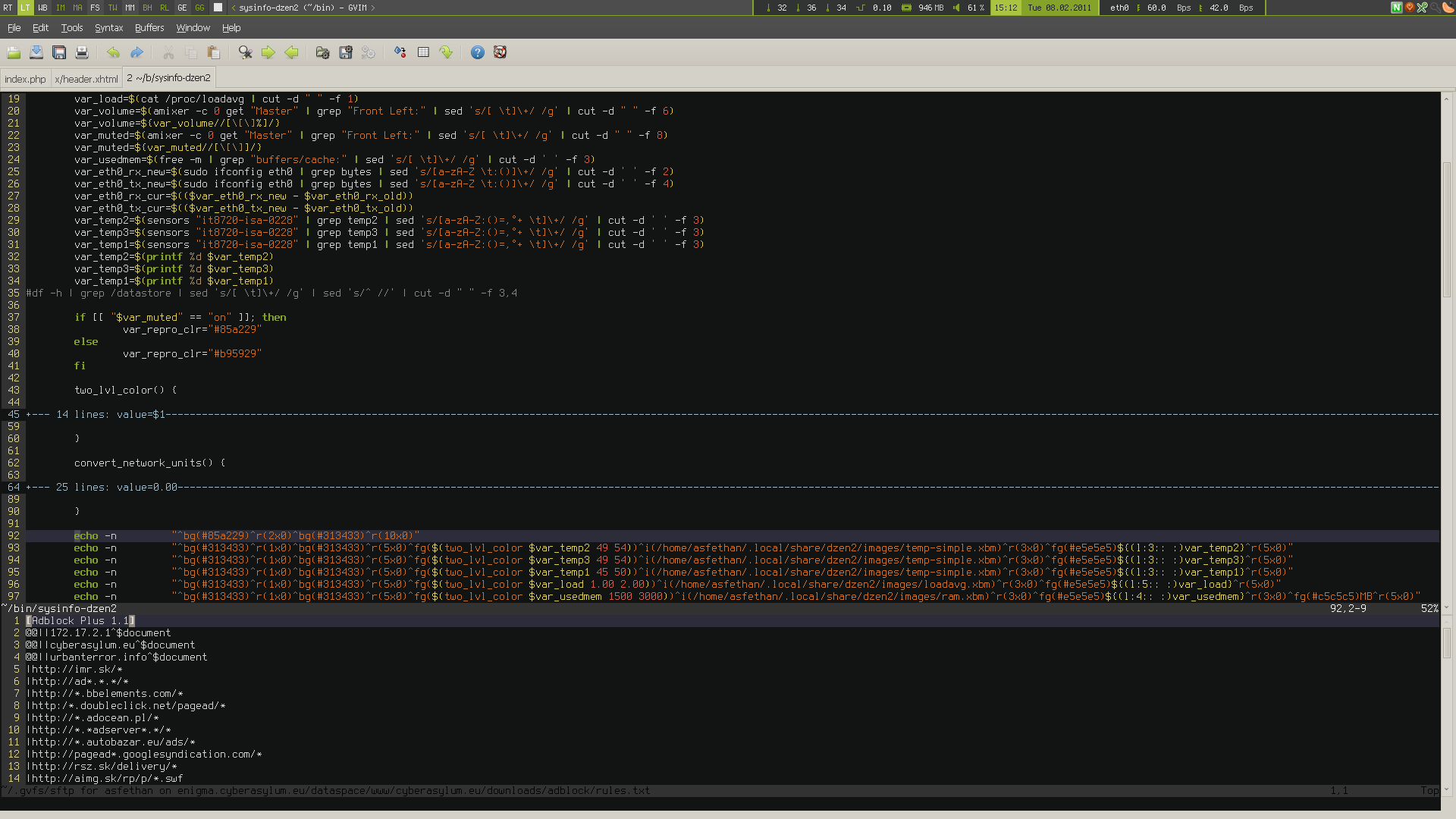
Task: Switch to workspace tag MM
Action: (130, 8)
